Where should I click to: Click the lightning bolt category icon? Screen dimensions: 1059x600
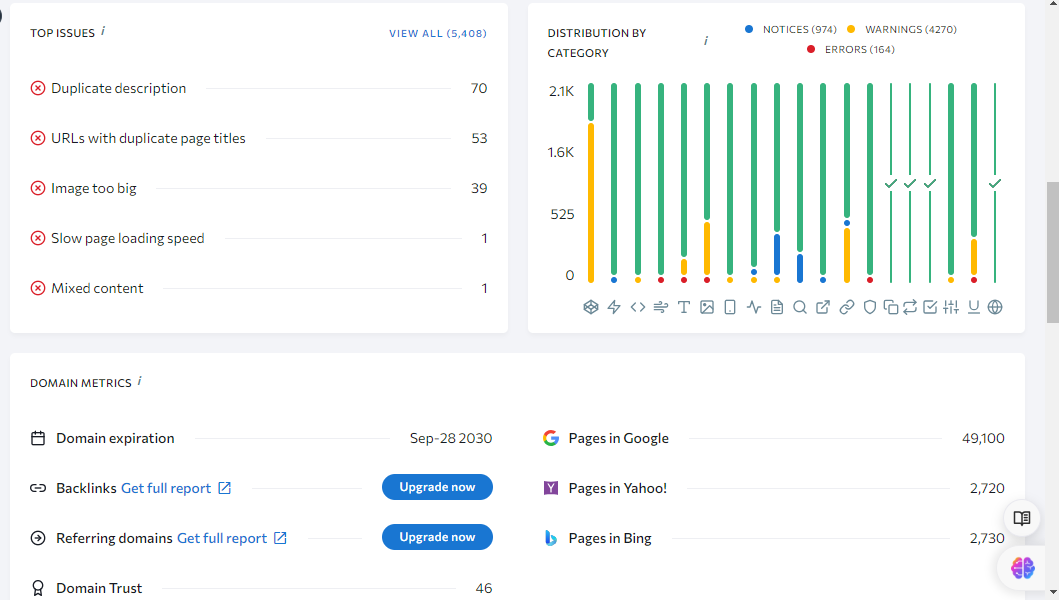pyautogui.click(x=614, y=307)
